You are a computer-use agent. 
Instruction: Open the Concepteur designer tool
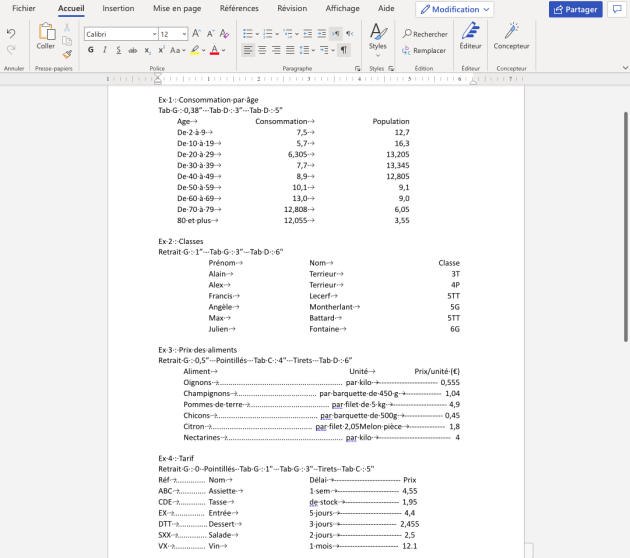(x=511, y=36)
